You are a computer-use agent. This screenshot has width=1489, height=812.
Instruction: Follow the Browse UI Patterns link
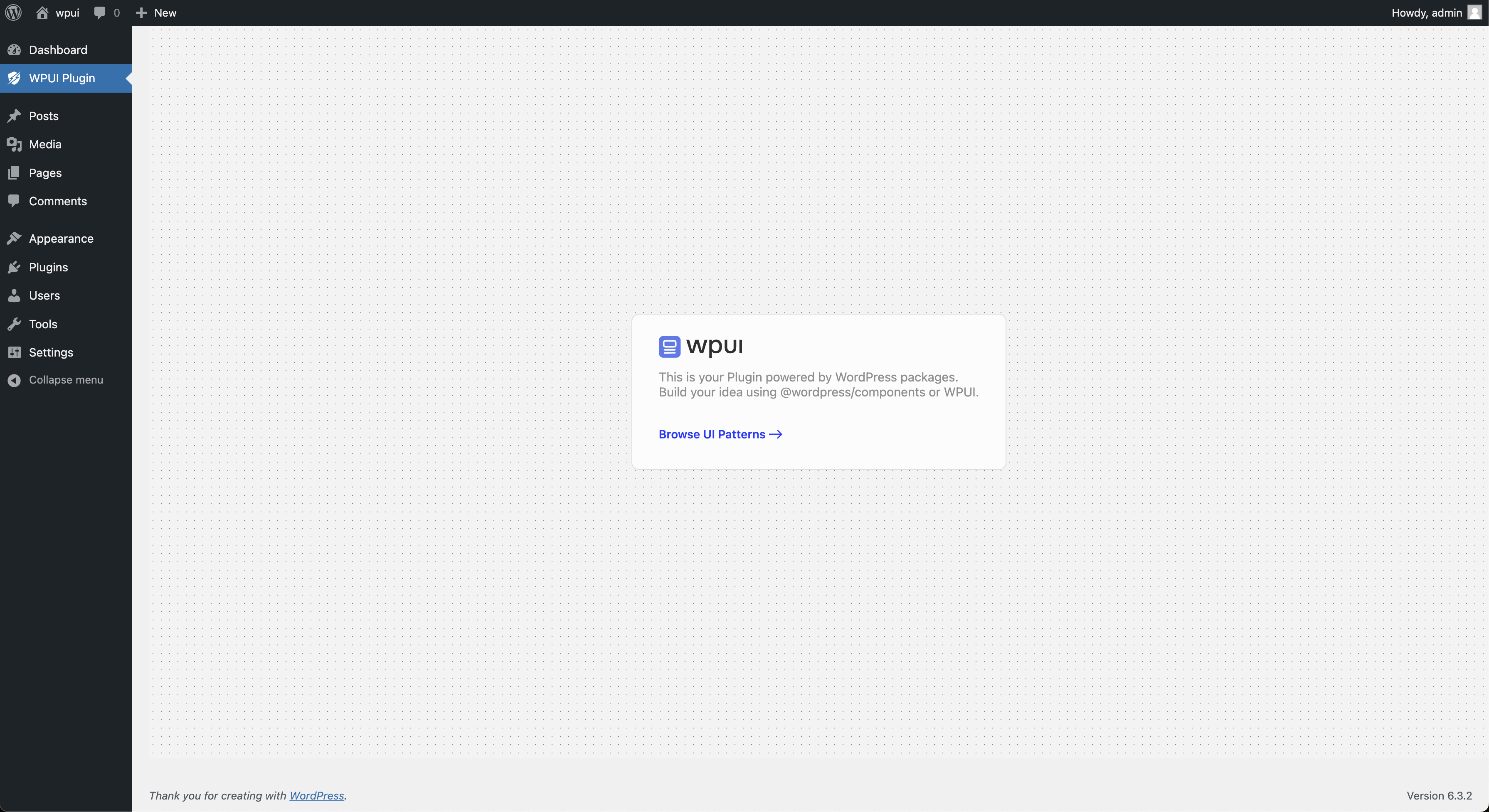pos(720,435)
